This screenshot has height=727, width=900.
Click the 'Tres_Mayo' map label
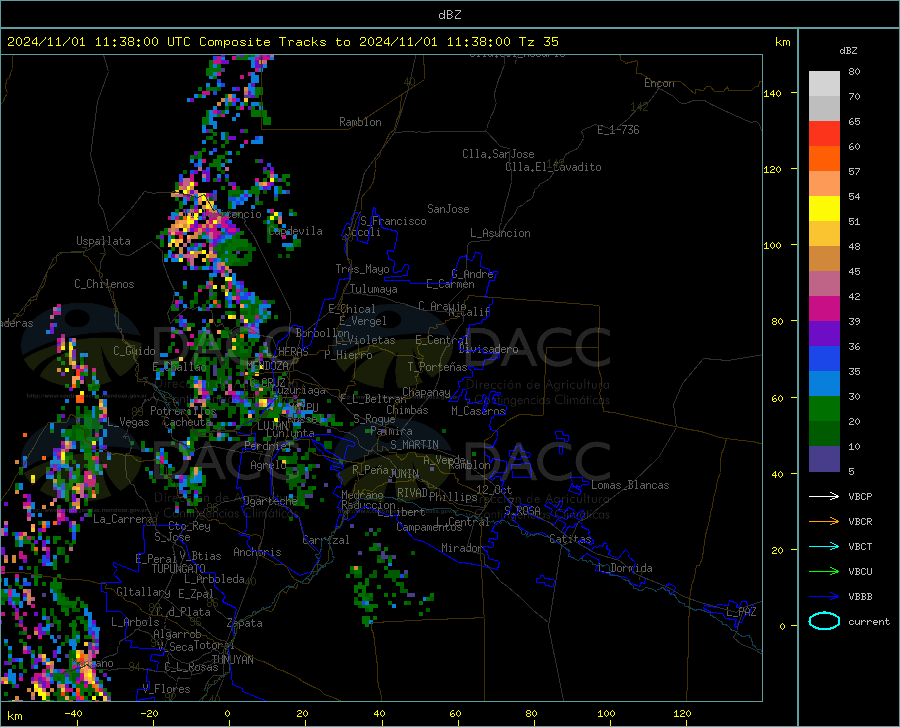pyautogui.click(x=362, y=269)
